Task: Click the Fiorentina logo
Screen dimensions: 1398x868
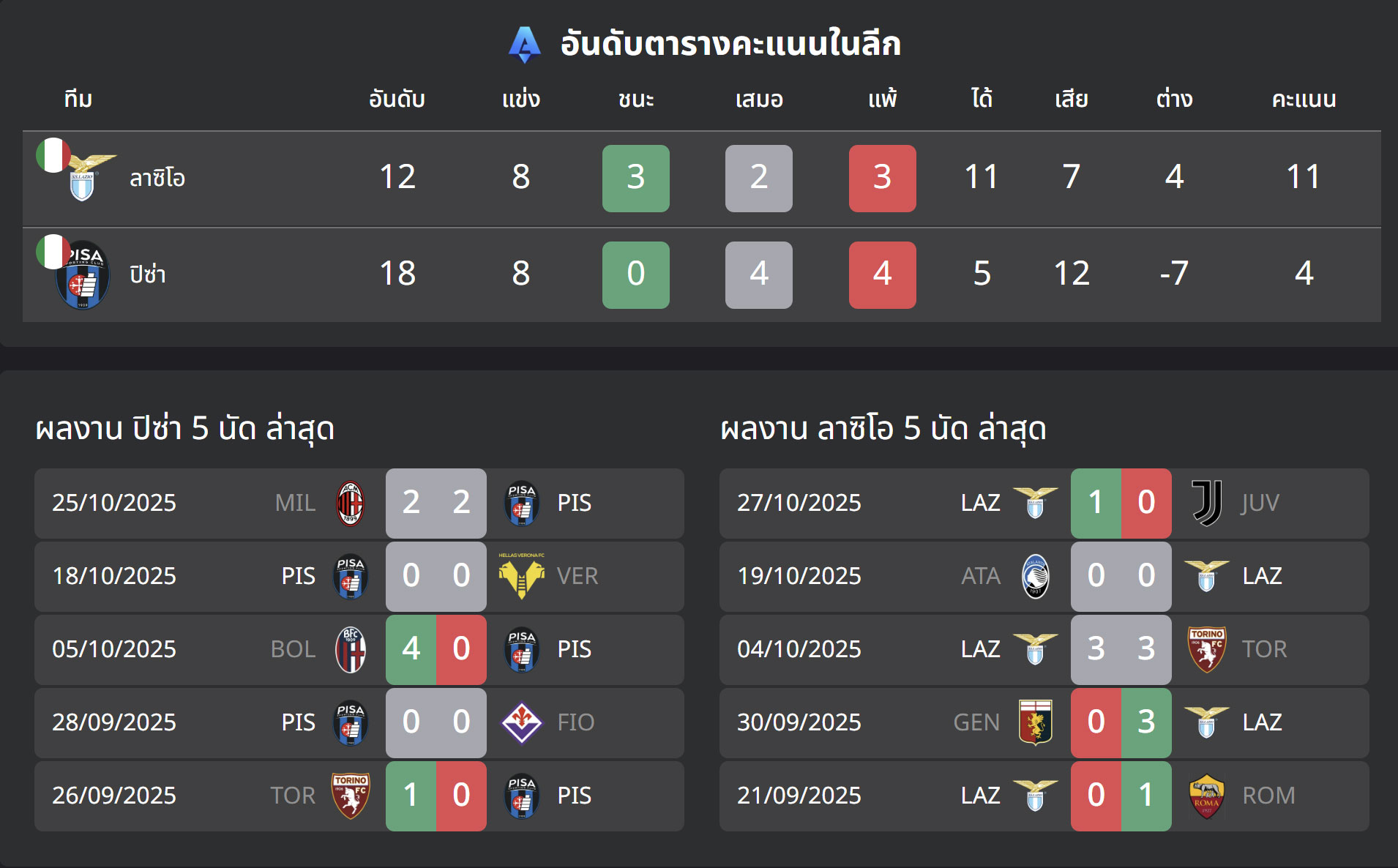Action: tap(521, 722)
